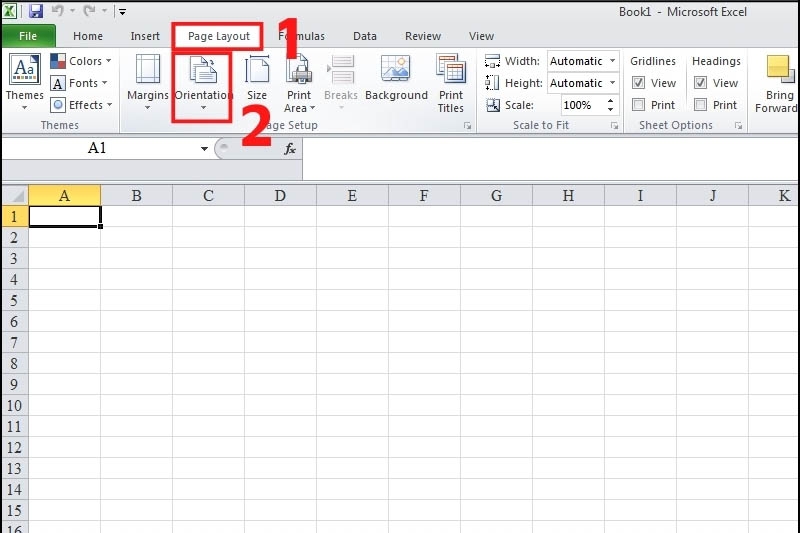Click the disabled Breaks button

click(x=341, y=82)
